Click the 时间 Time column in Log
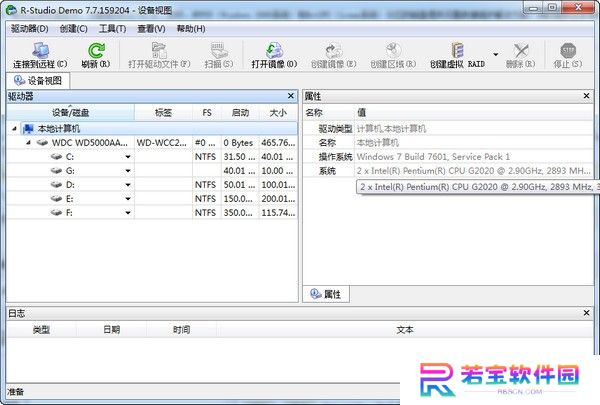This screenshot has width=600, height=405. click(181, 330)
